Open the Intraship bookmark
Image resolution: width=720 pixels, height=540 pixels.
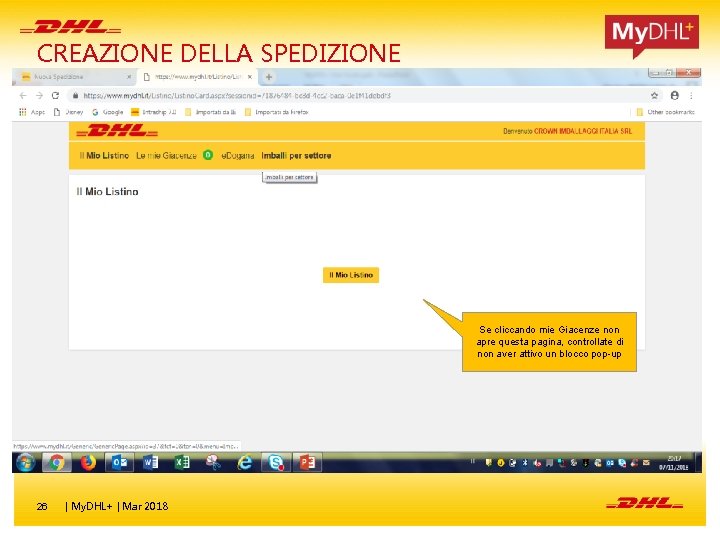(x=153, y=112)
